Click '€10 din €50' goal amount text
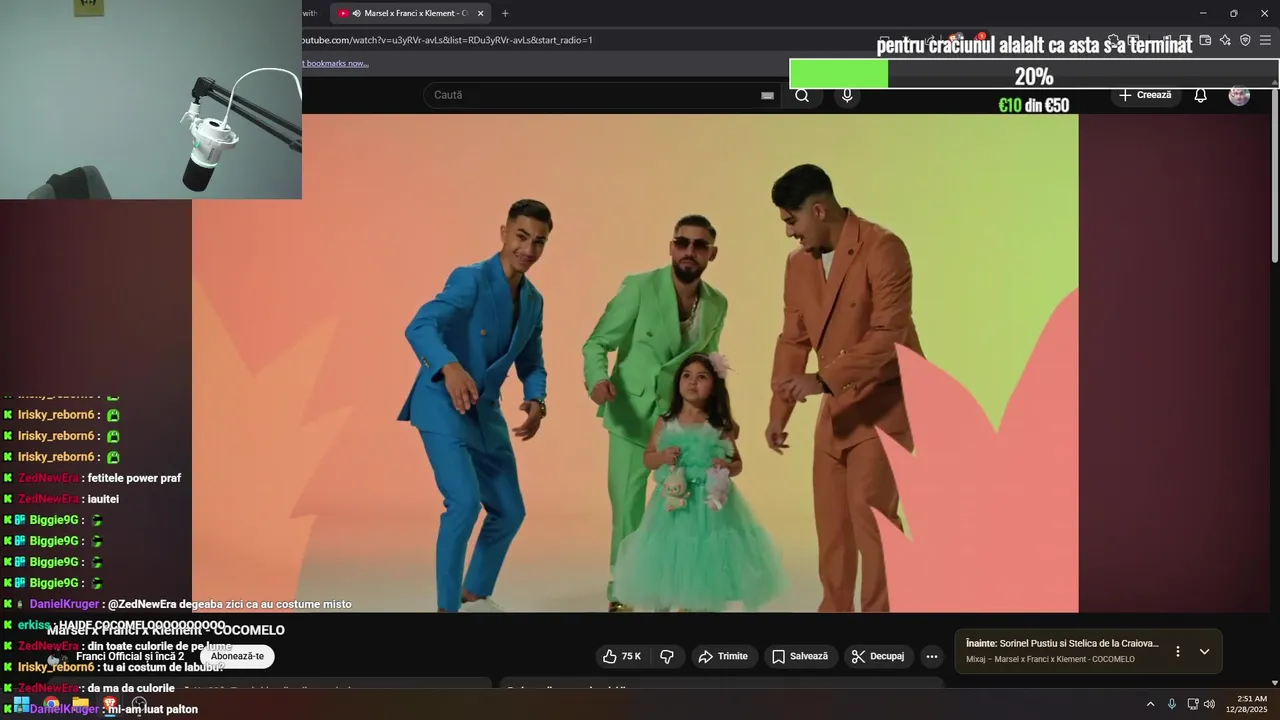 click(x=1034, y=105)
